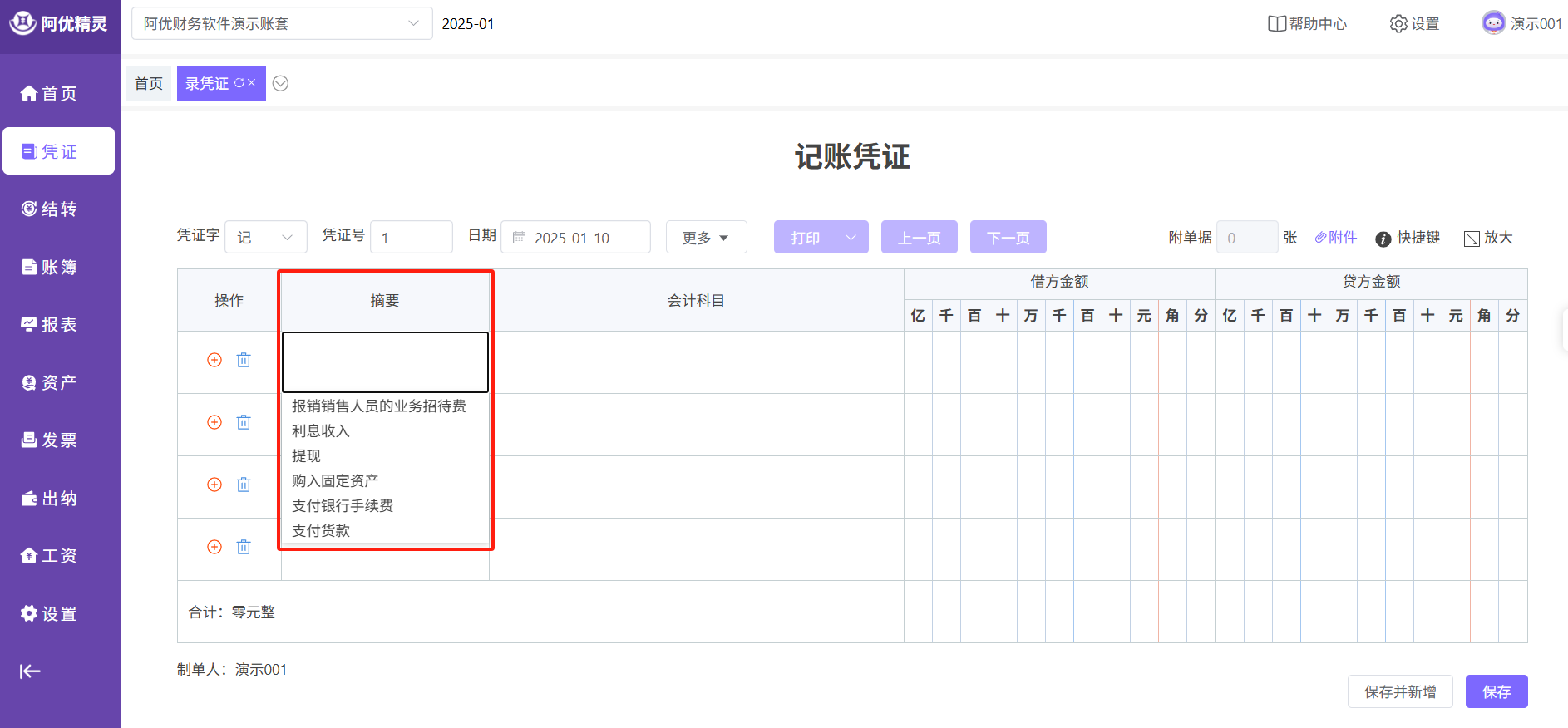Click the date field showing 2025-01-10
The image size is (1568, 728).
click(575, 238)
